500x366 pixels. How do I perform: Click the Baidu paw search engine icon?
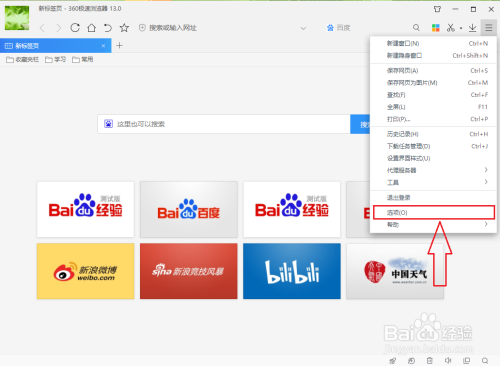click(x=330, y=28)
